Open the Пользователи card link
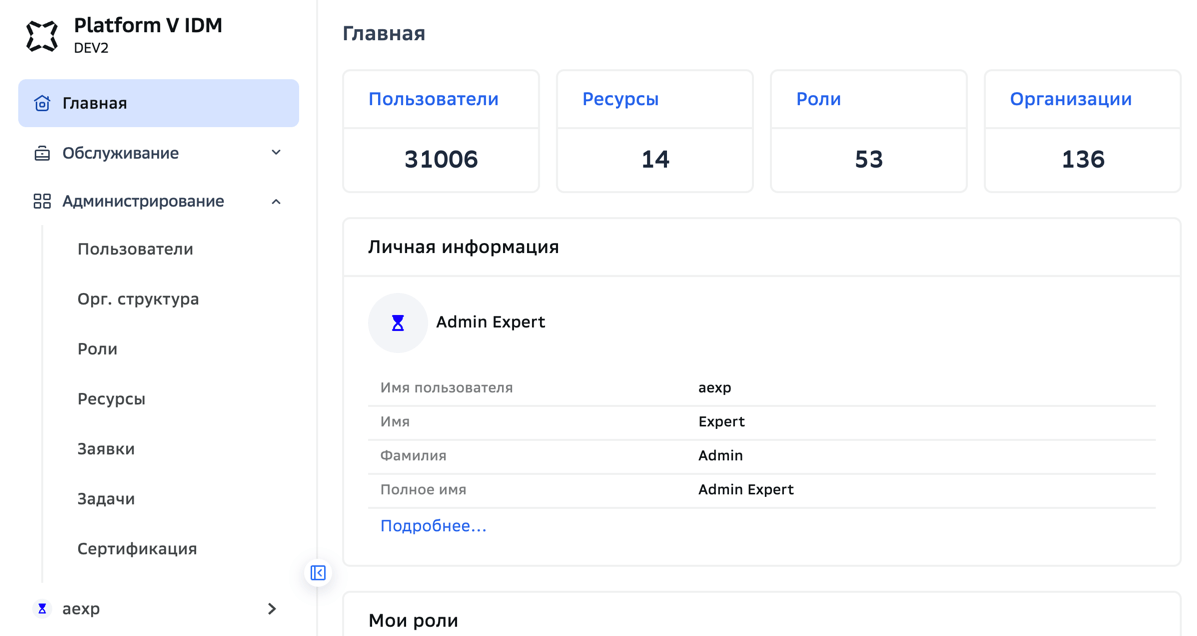This screenshot has height=636, width=1197. pyautogui.click(x=434, y=99)
